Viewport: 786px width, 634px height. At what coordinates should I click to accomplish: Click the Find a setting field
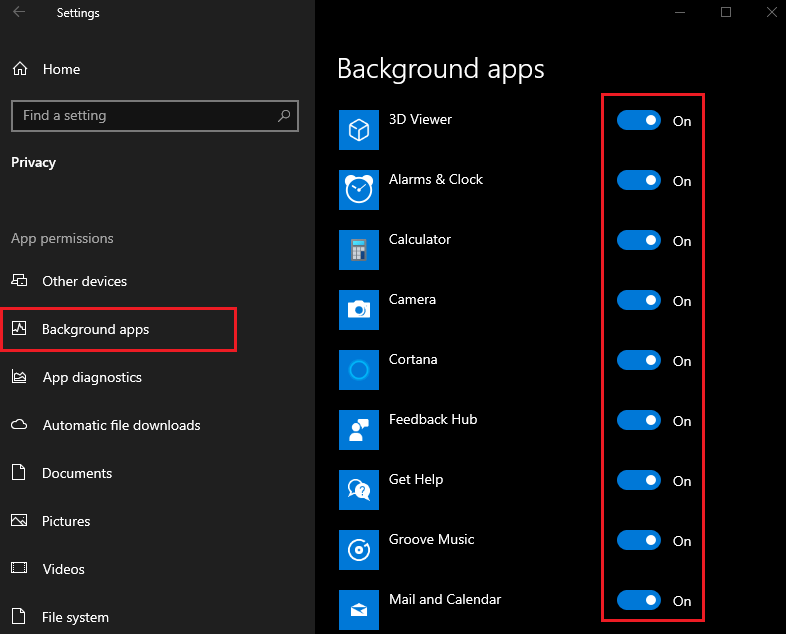click(155, 116)
